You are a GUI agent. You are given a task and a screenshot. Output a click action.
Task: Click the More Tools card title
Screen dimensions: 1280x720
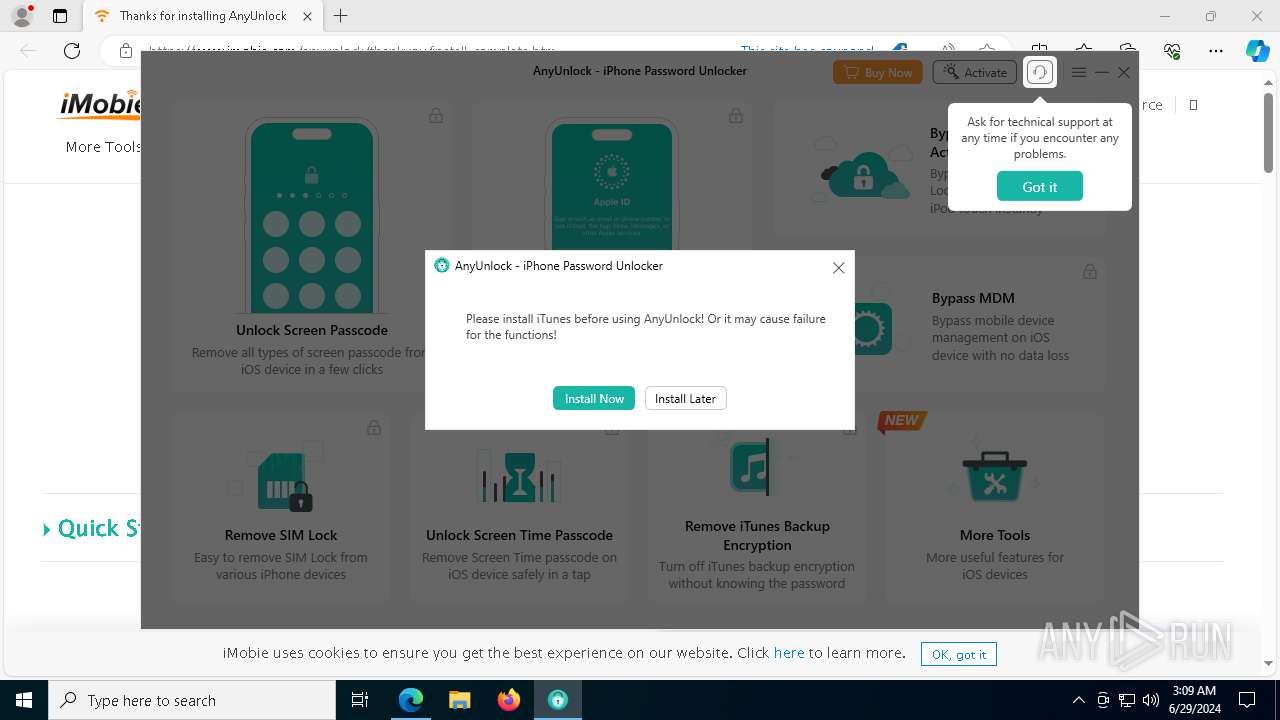[994, 535]
